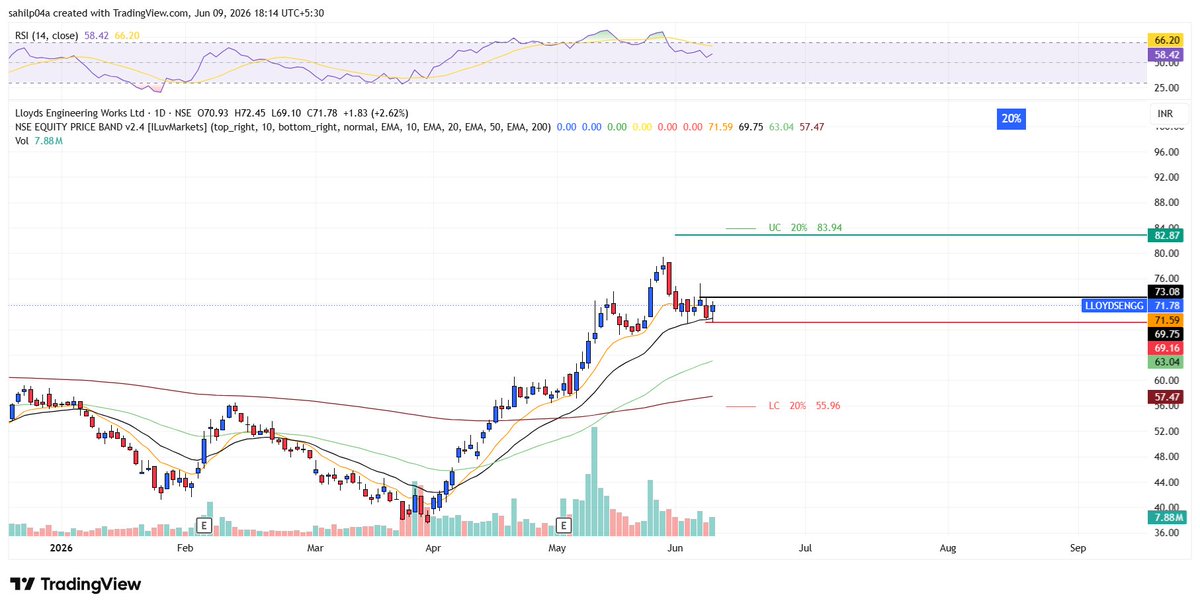Click the 44.00 price scale tick

pos(1166,482)
